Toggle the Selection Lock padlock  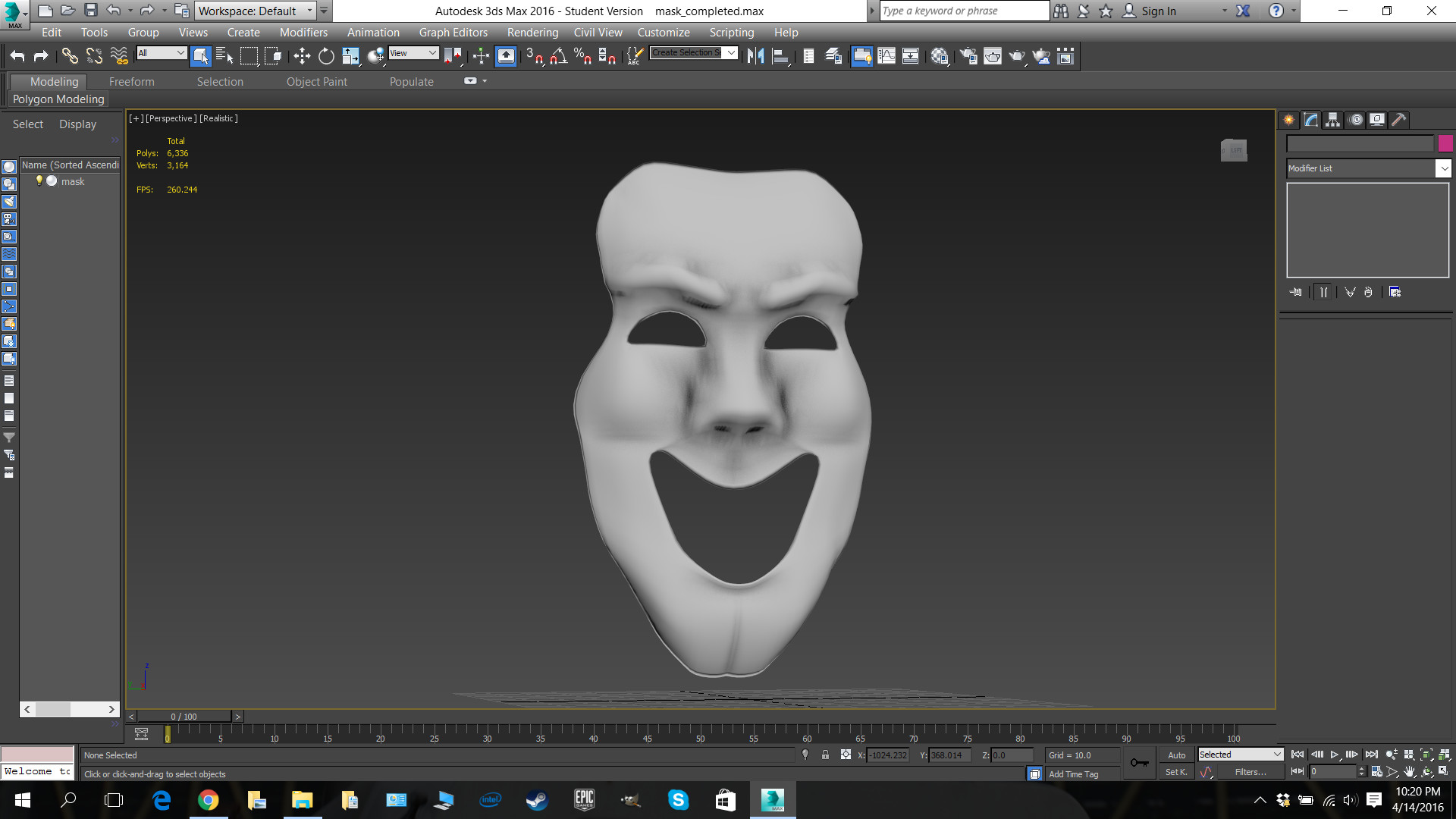[x=825, y=755]
